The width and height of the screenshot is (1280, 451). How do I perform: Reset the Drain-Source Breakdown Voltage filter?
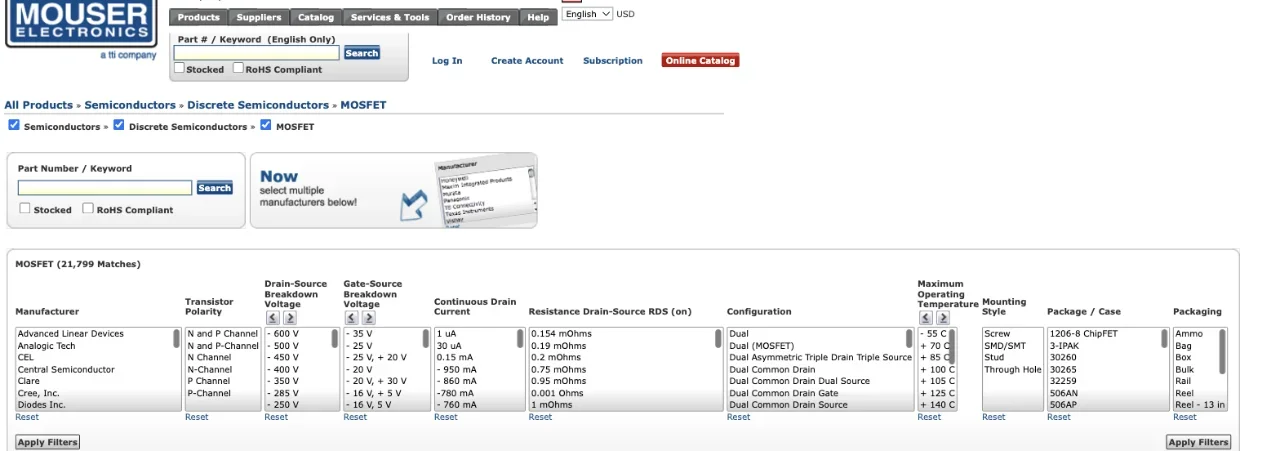pyautogui.click(x=276, y=417)
